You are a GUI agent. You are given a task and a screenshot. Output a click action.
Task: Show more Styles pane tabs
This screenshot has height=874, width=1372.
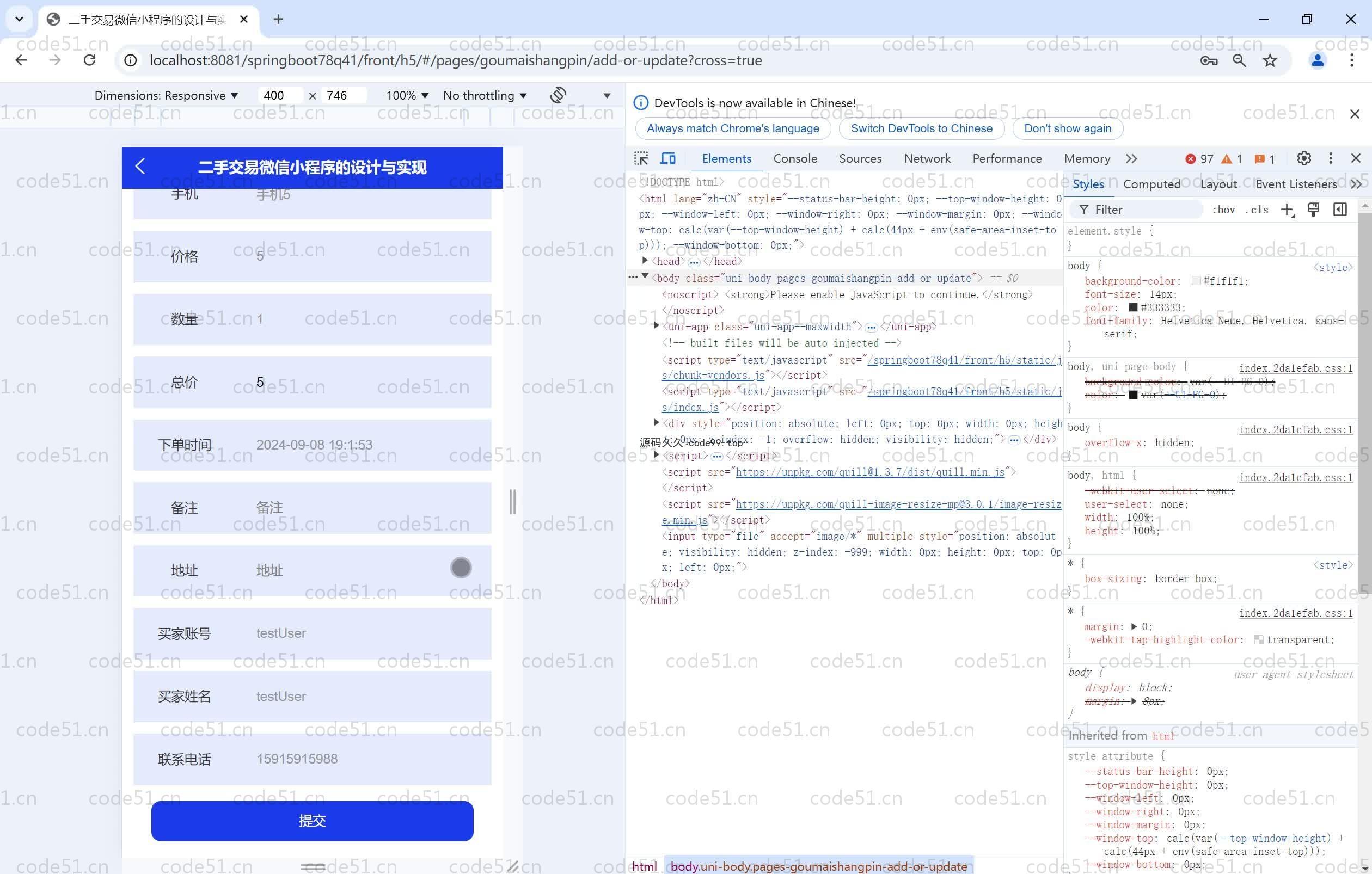[1356, 184]
